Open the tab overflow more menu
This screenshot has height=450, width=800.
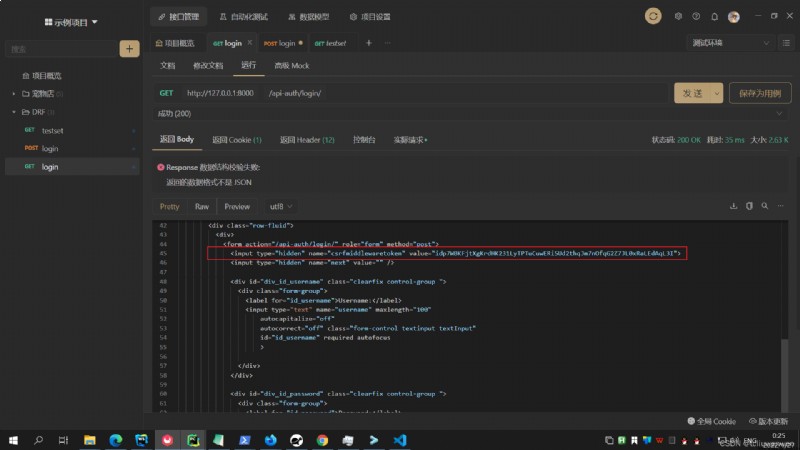(387, 43)
